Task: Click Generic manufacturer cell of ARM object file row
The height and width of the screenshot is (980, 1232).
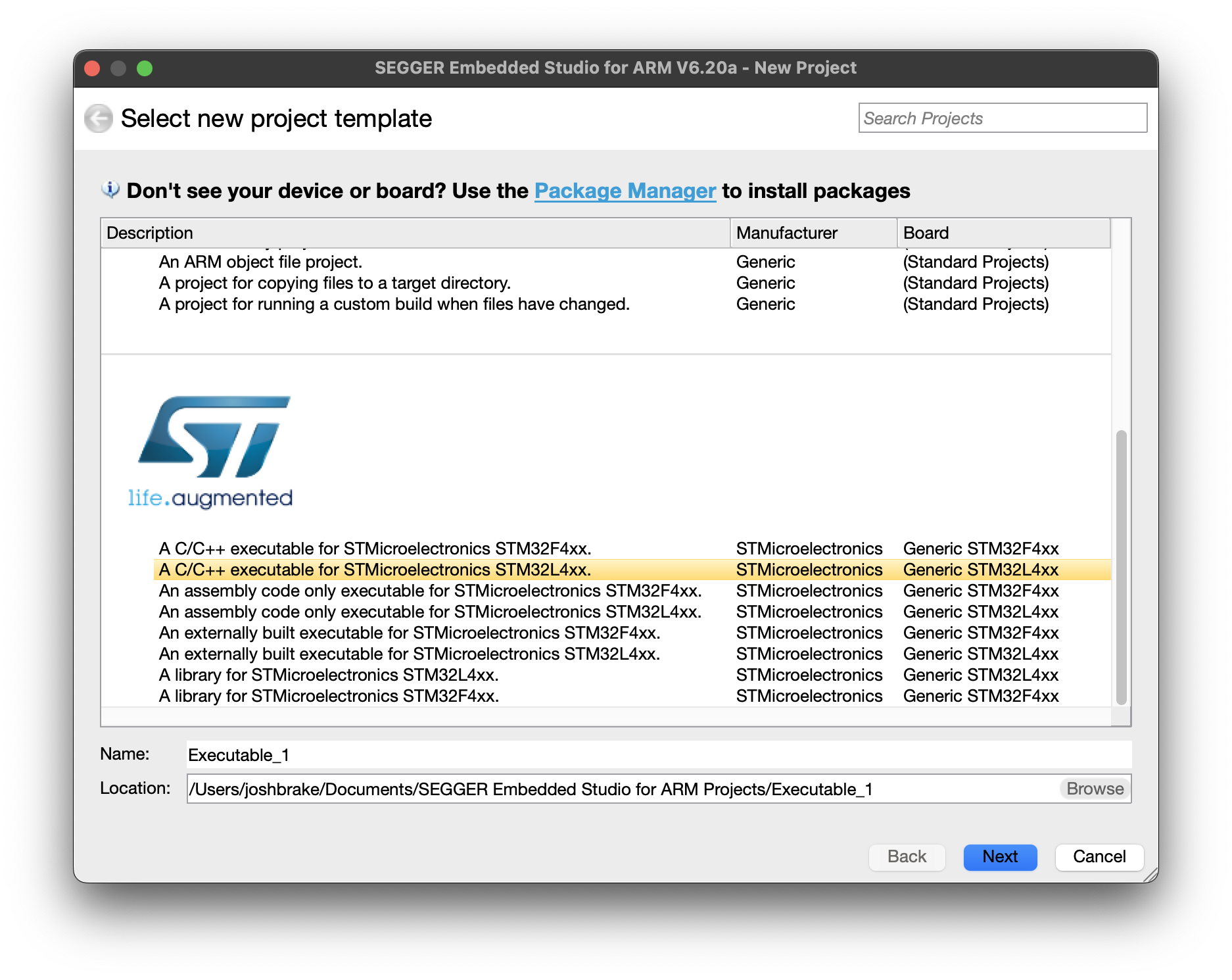Action: [x=765, y=262]
